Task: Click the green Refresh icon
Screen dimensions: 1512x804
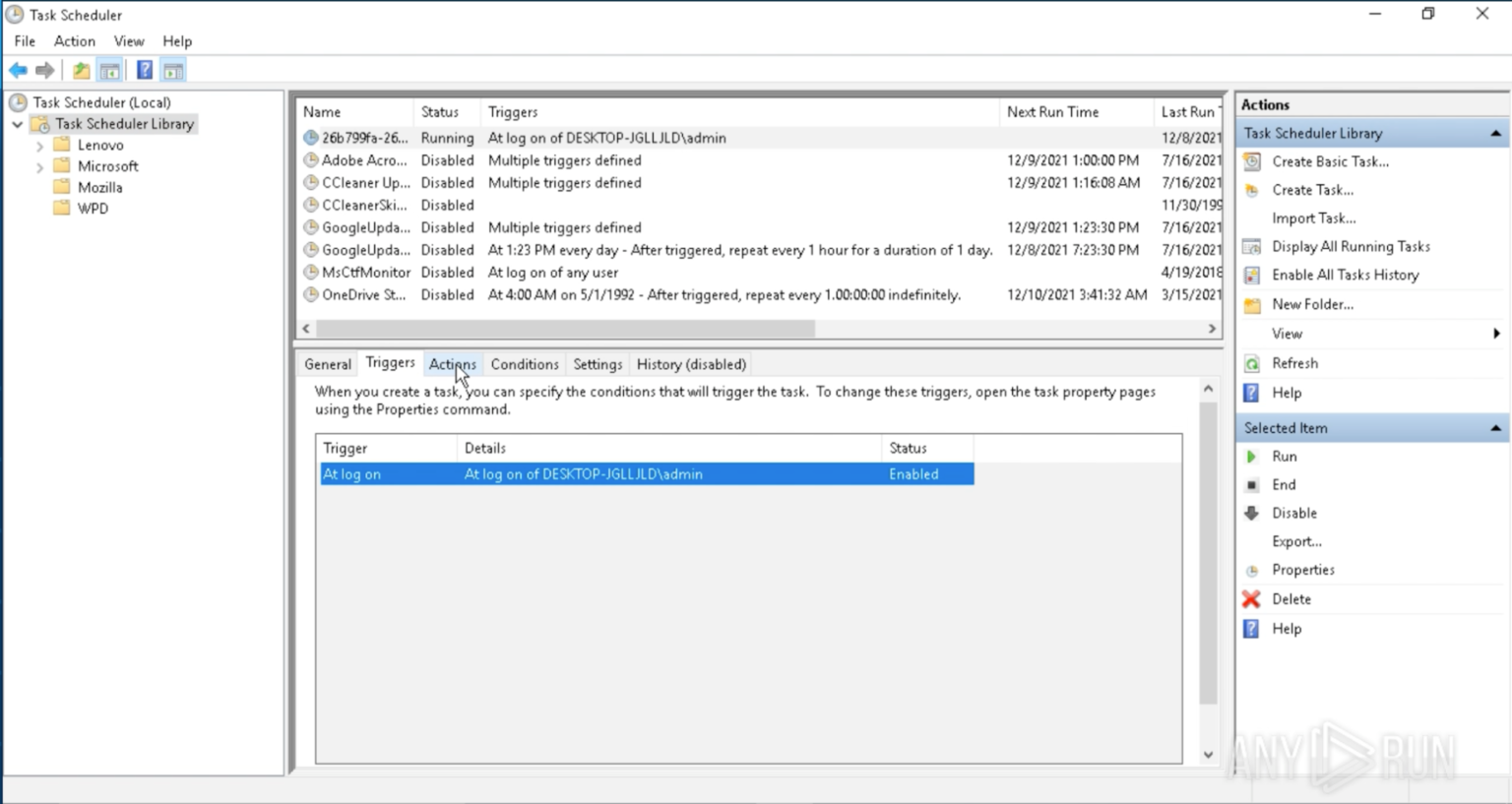Action: (1252, 363)
